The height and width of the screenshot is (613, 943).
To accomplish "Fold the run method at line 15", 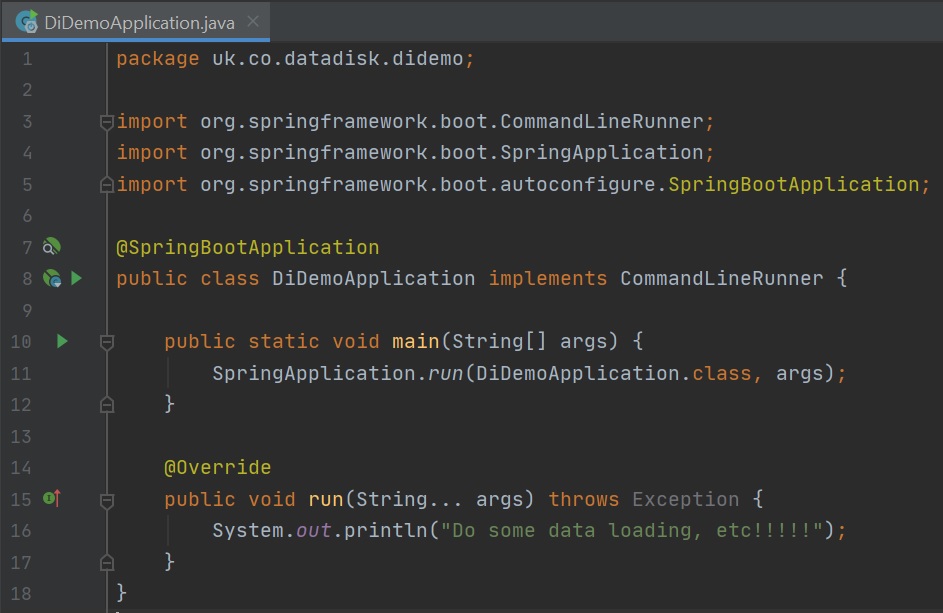I will (106, 499).
